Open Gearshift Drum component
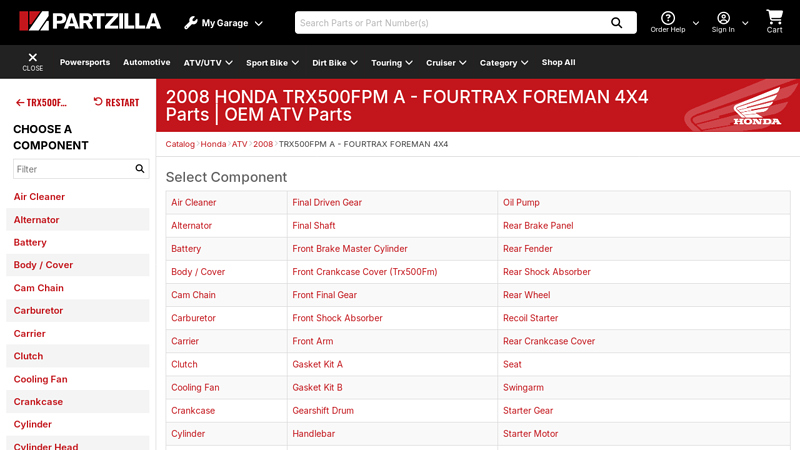Image resolution: width=800 pixels, height=450 pixels. pyautogui.click(x=323, y=411)
